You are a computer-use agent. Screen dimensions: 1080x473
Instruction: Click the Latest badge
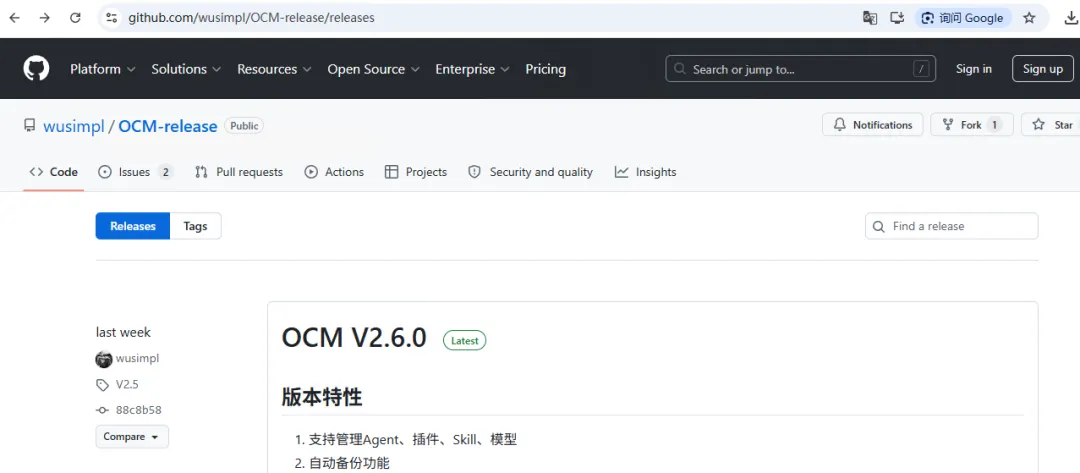(x=464, y=340)
